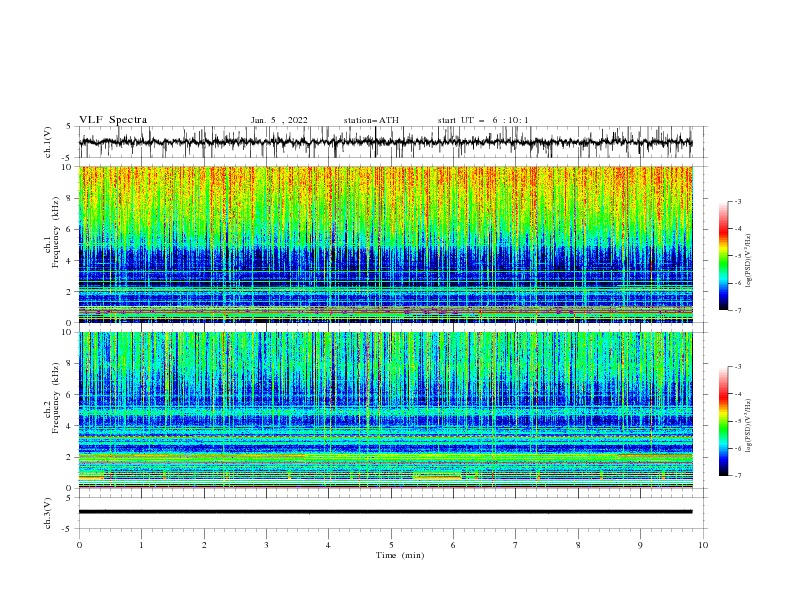The image size is (792, 612).
Task: Click the "ch.1(V)" waveform axis label
Action: click(48, 142)
